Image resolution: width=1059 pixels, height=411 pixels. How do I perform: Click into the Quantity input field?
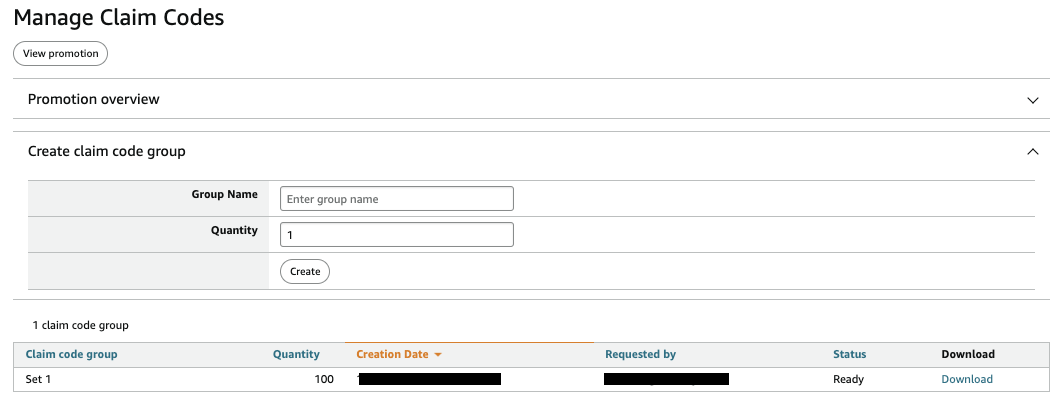point(396,235)
